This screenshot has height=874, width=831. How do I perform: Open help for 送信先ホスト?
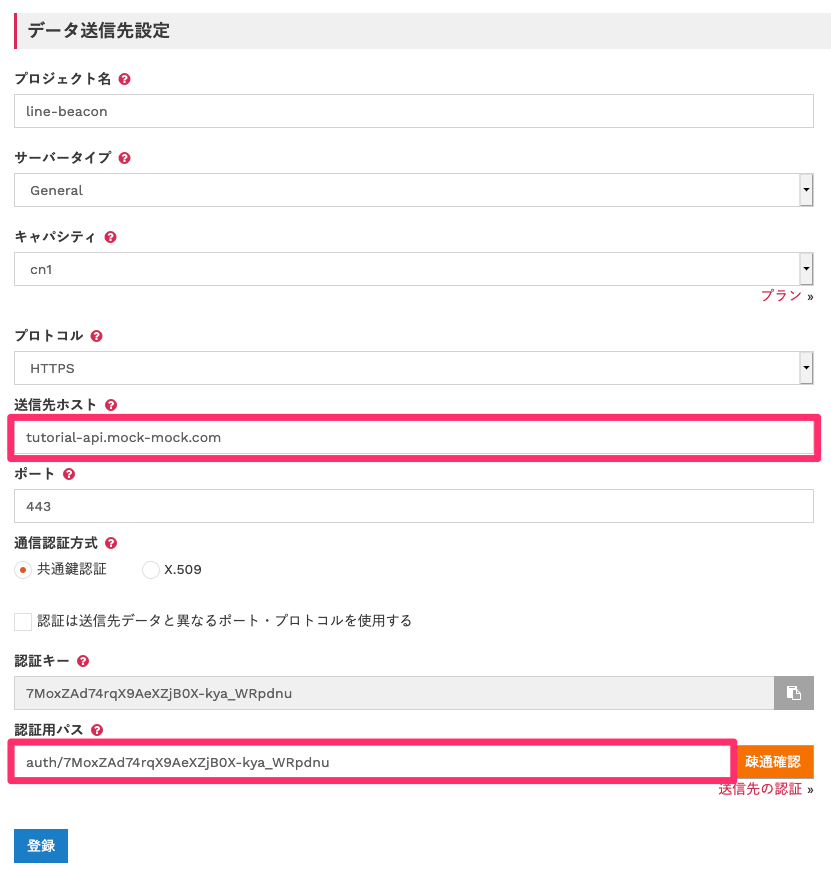pyautogui.click(x=110, y=404)
